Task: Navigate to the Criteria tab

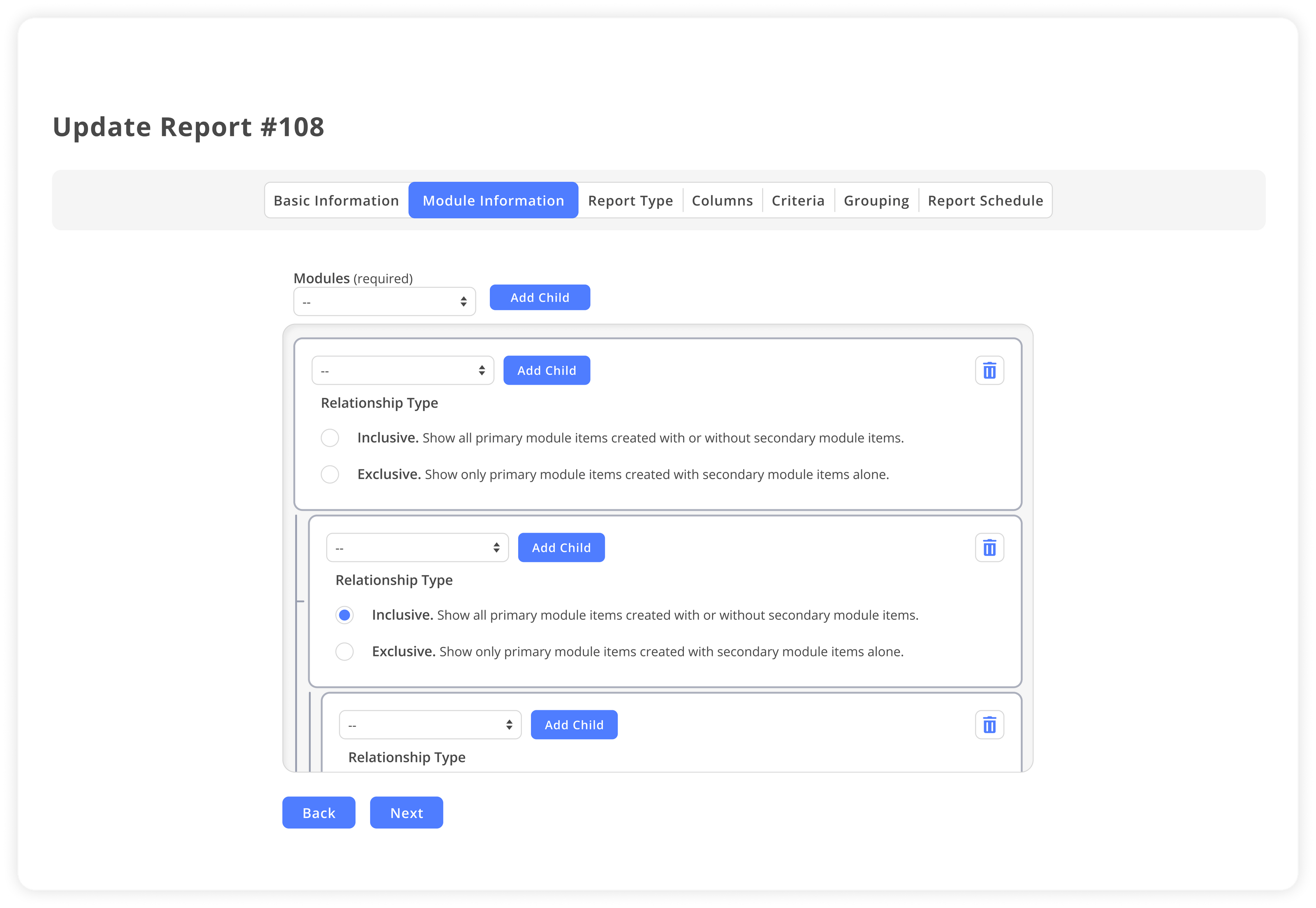Action: [797, 200]
